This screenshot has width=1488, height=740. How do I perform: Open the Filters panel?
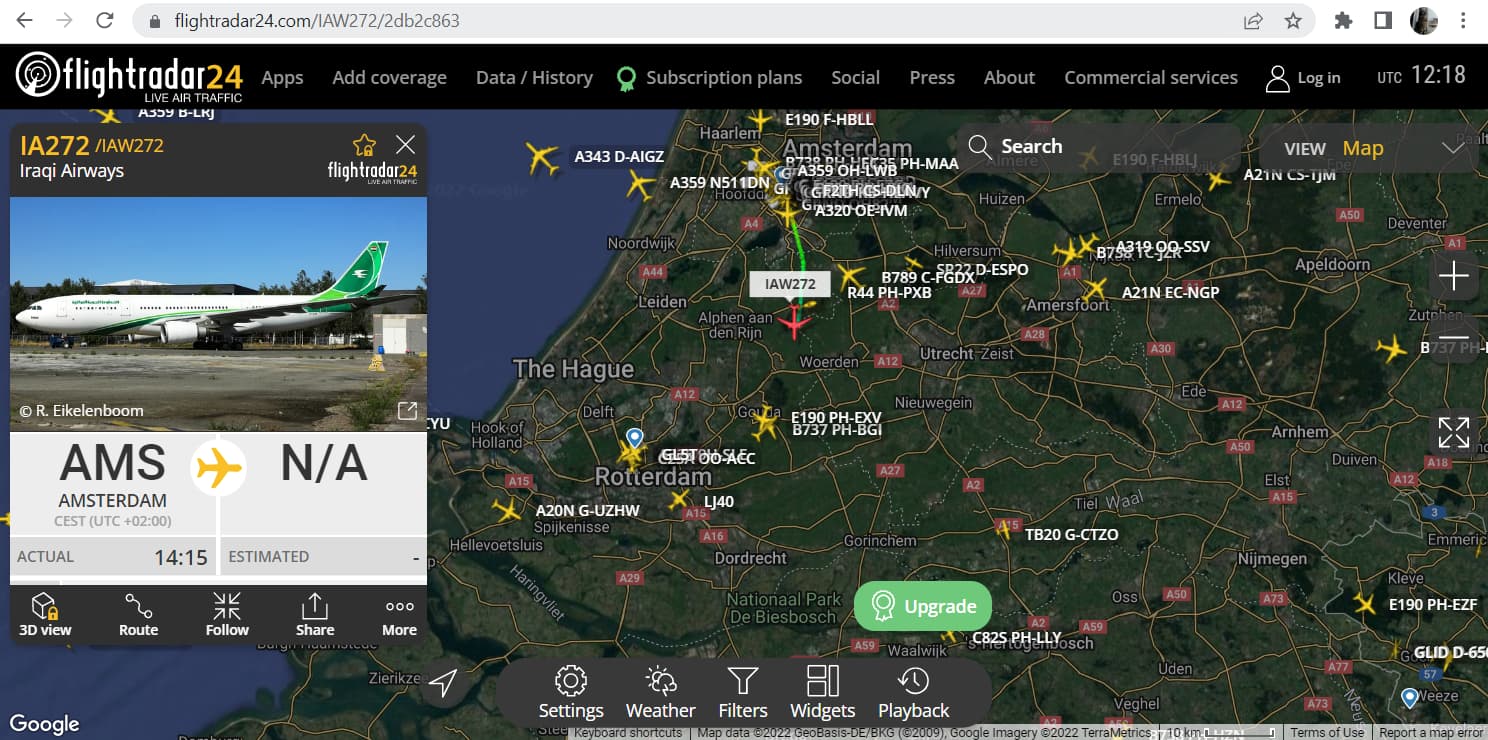[743, 693]
